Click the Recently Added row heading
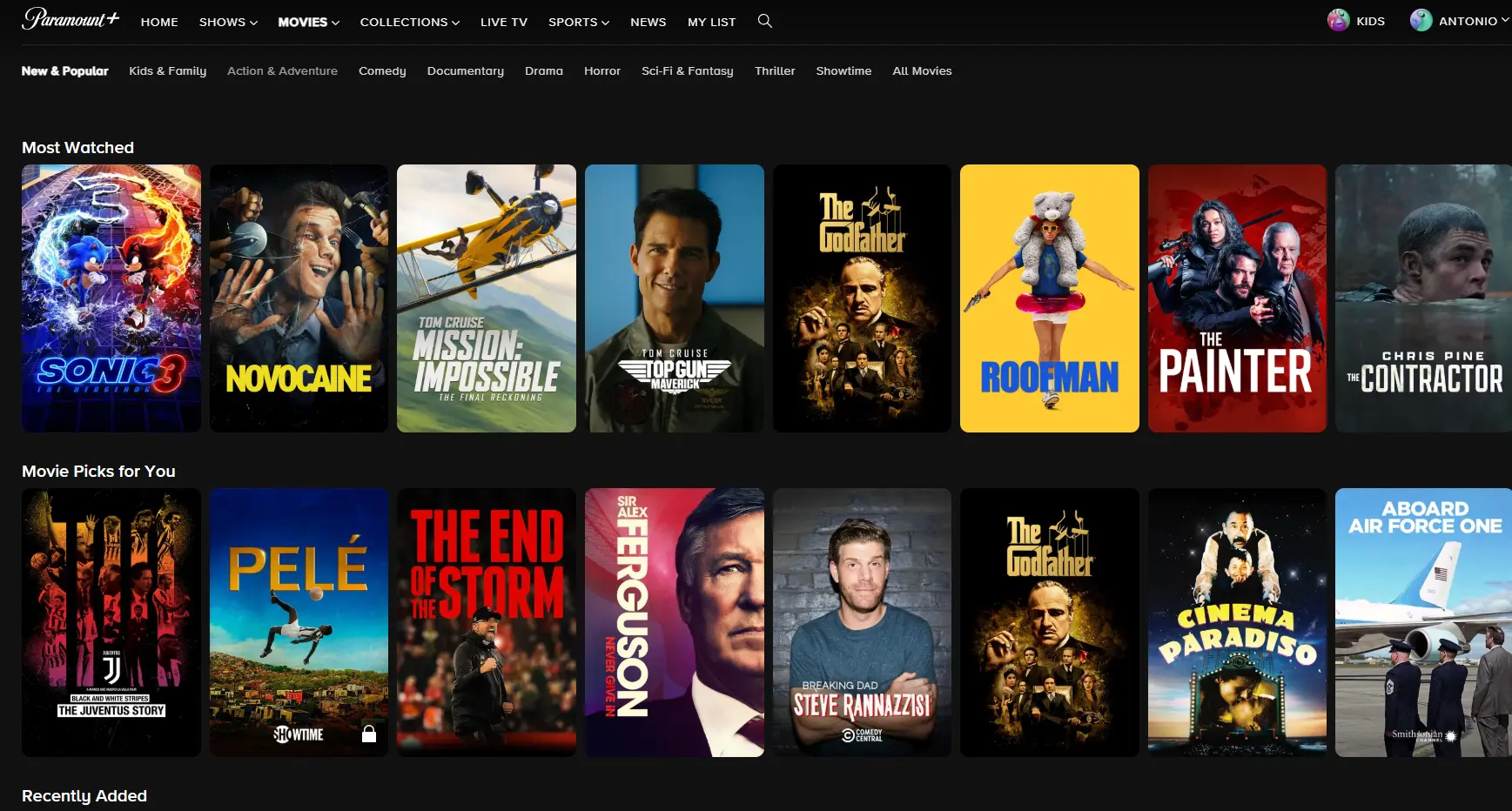The height and width of the screenshot is (811, 1512). click(x=84, y=796)
